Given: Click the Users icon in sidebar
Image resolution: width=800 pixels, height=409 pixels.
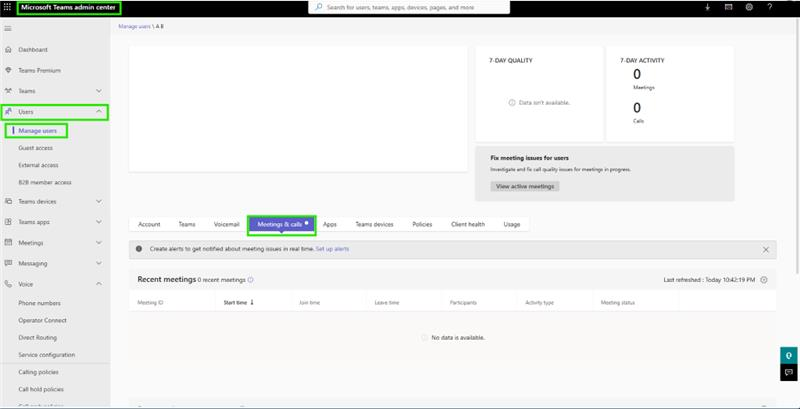Looking at the screenshot, I should click(x=9, y=112).
